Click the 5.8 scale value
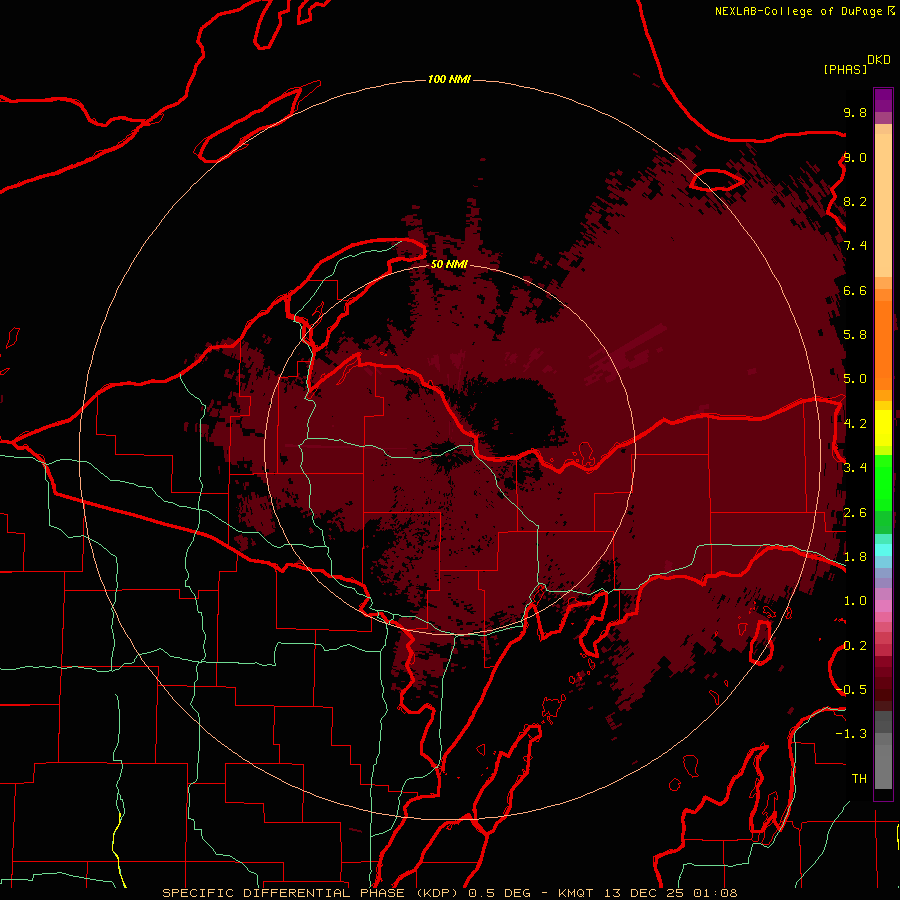Screen dimensions: 900x900 click(855, 335)
